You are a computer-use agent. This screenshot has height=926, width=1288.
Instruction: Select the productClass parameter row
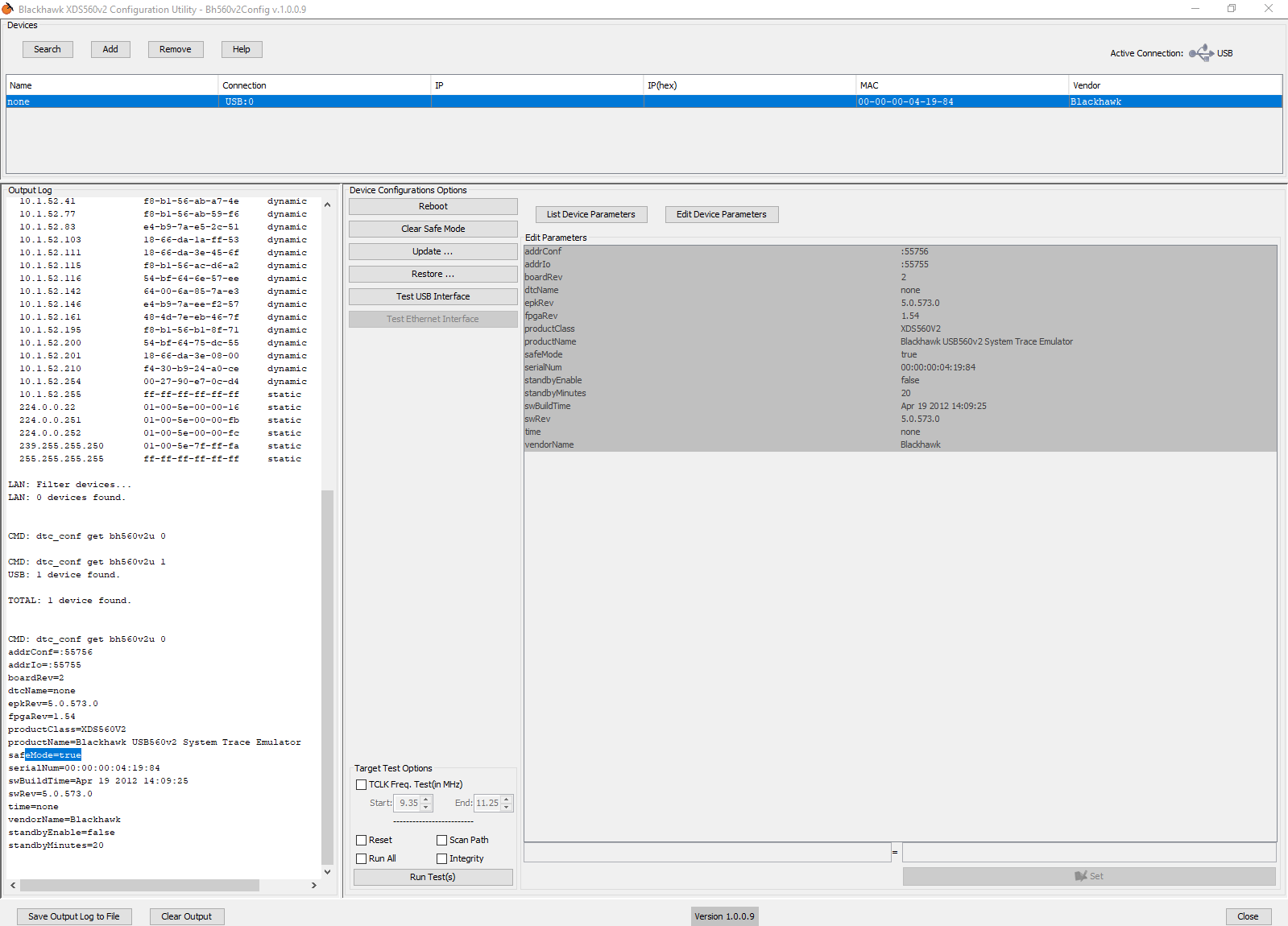(901, 329)
